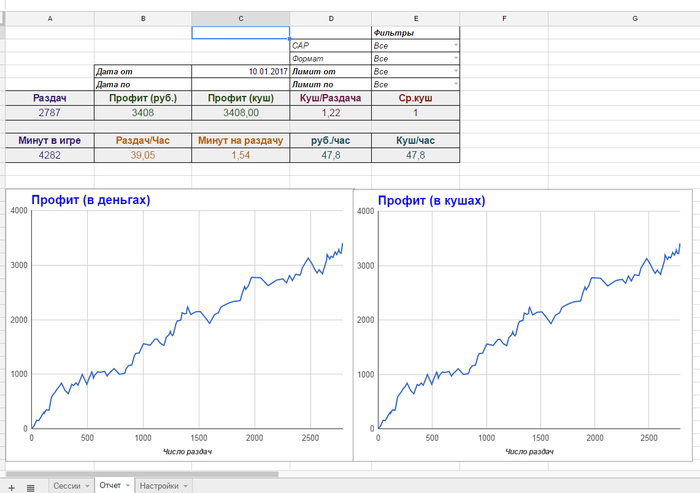The image size is (700, 493).
Task: Click the Фильтры header cell
Action: (416, 33)
